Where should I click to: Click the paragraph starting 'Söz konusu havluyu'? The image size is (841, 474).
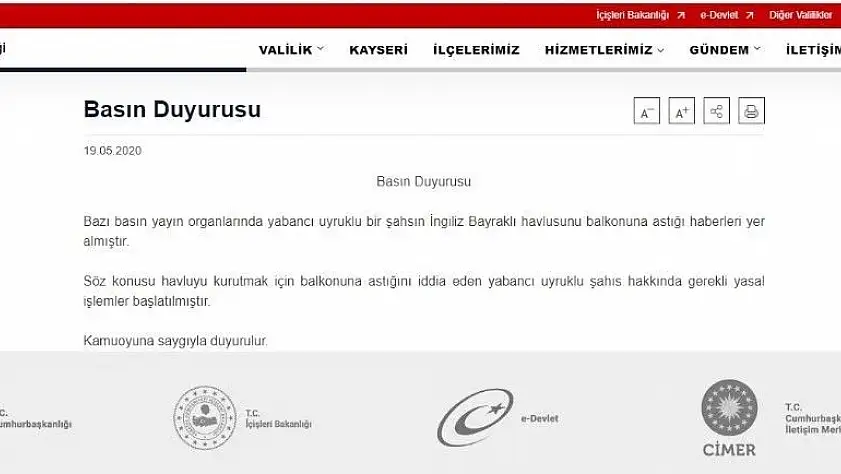pos(424,291)
